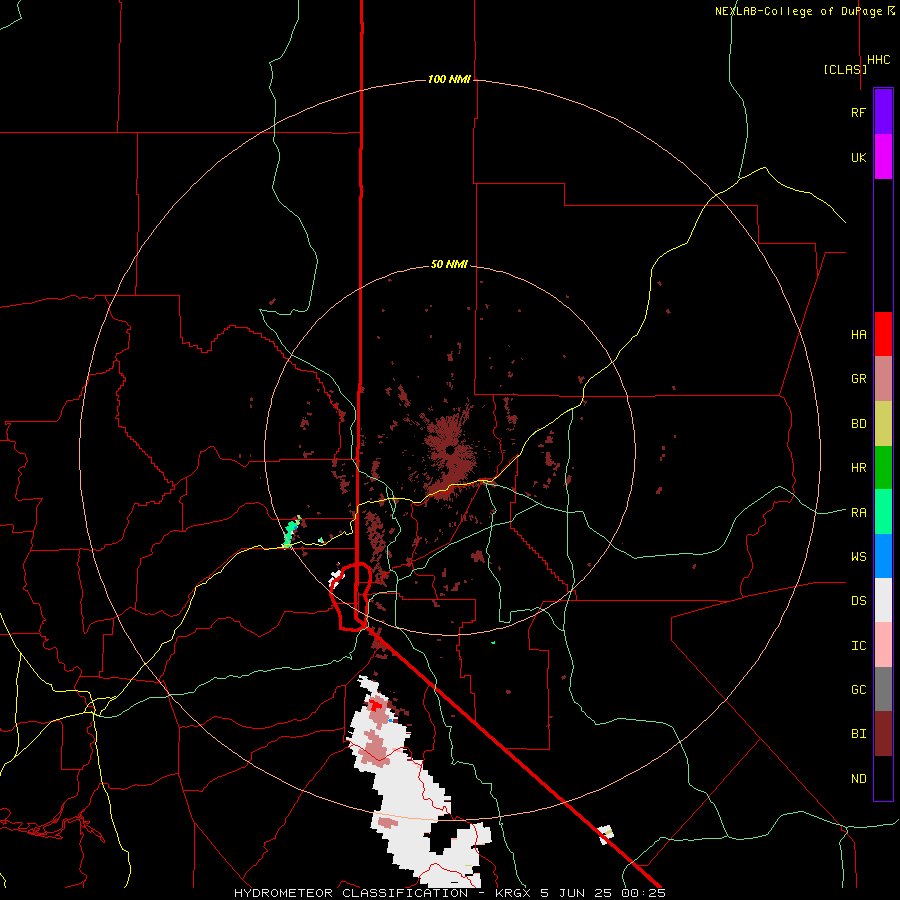Click the GC gray legend swatch
Image resolution: width=900 pixels, height=900 pixels.
point(883,689)
